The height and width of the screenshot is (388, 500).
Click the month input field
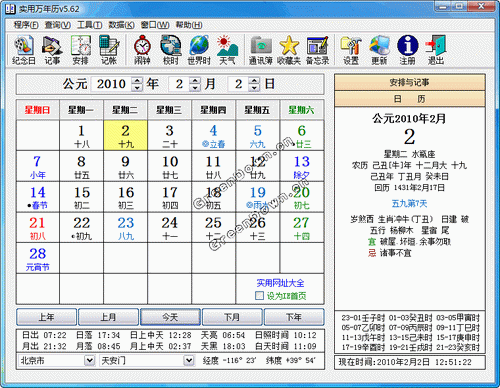tap(179, 84)
